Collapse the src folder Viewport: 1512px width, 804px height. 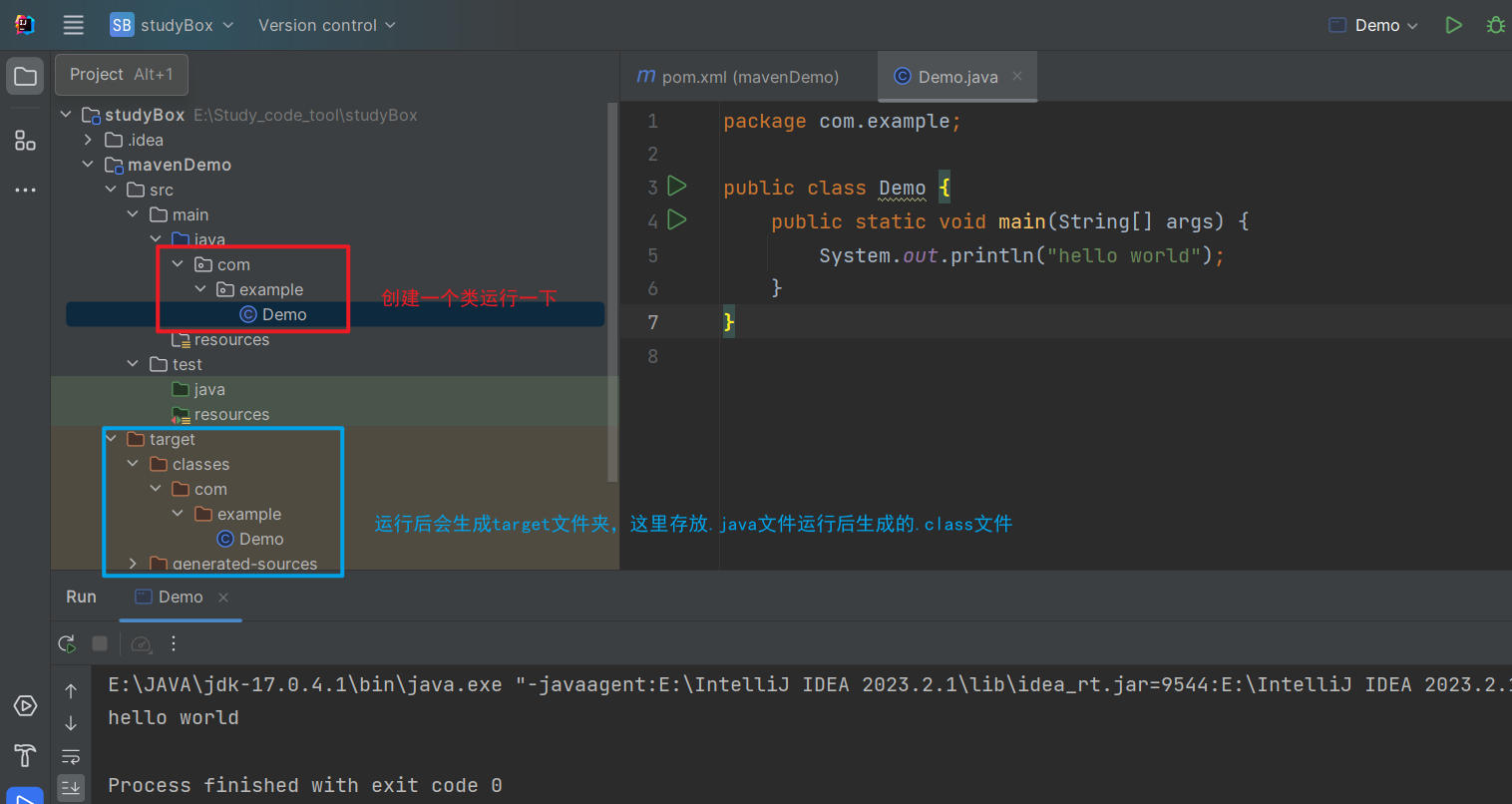111,190
